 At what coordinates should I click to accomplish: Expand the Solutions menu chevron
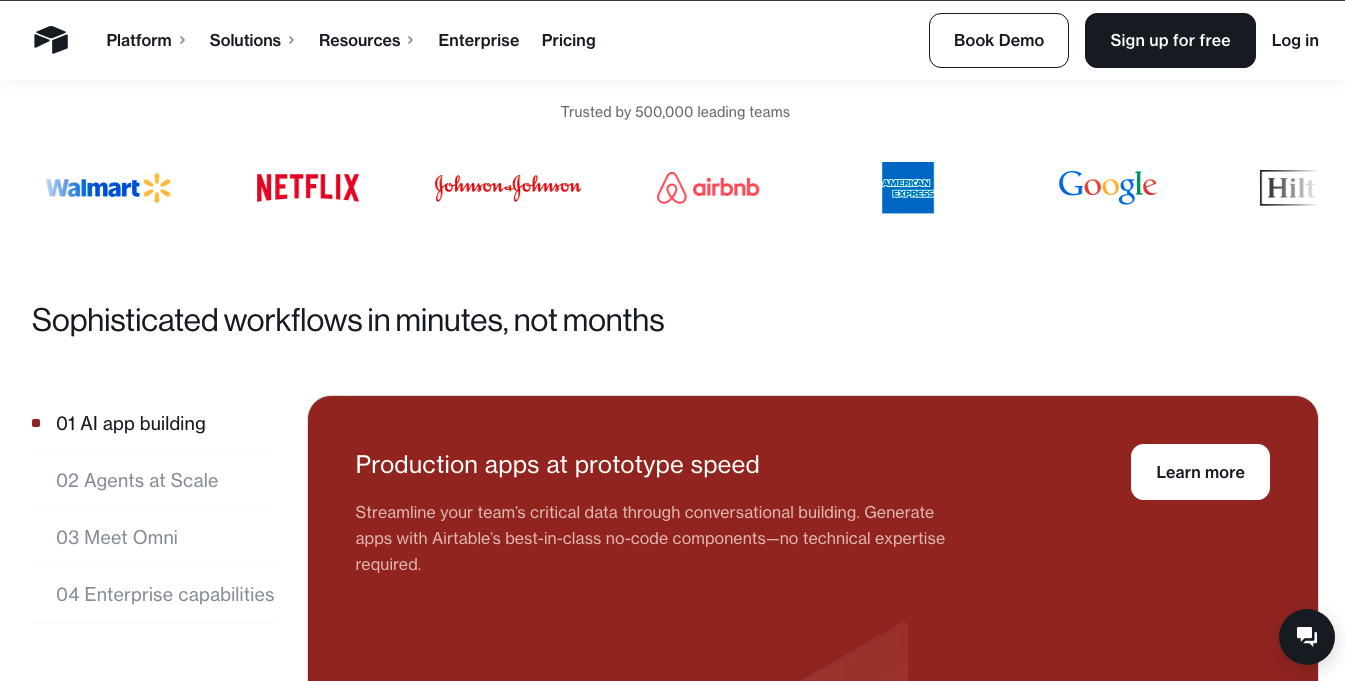pyautogui.click(x=291, y=40)
